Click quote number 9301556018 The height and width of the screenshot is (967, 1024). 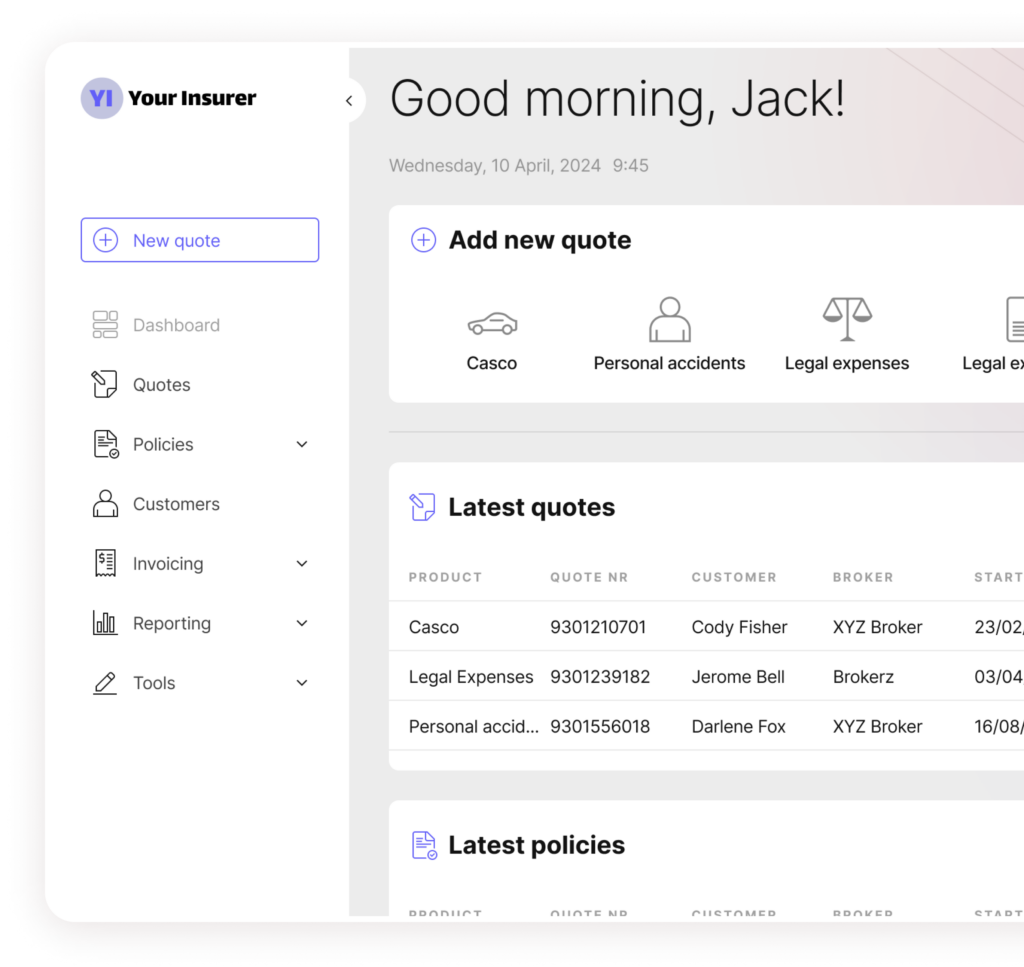(600, 727)
